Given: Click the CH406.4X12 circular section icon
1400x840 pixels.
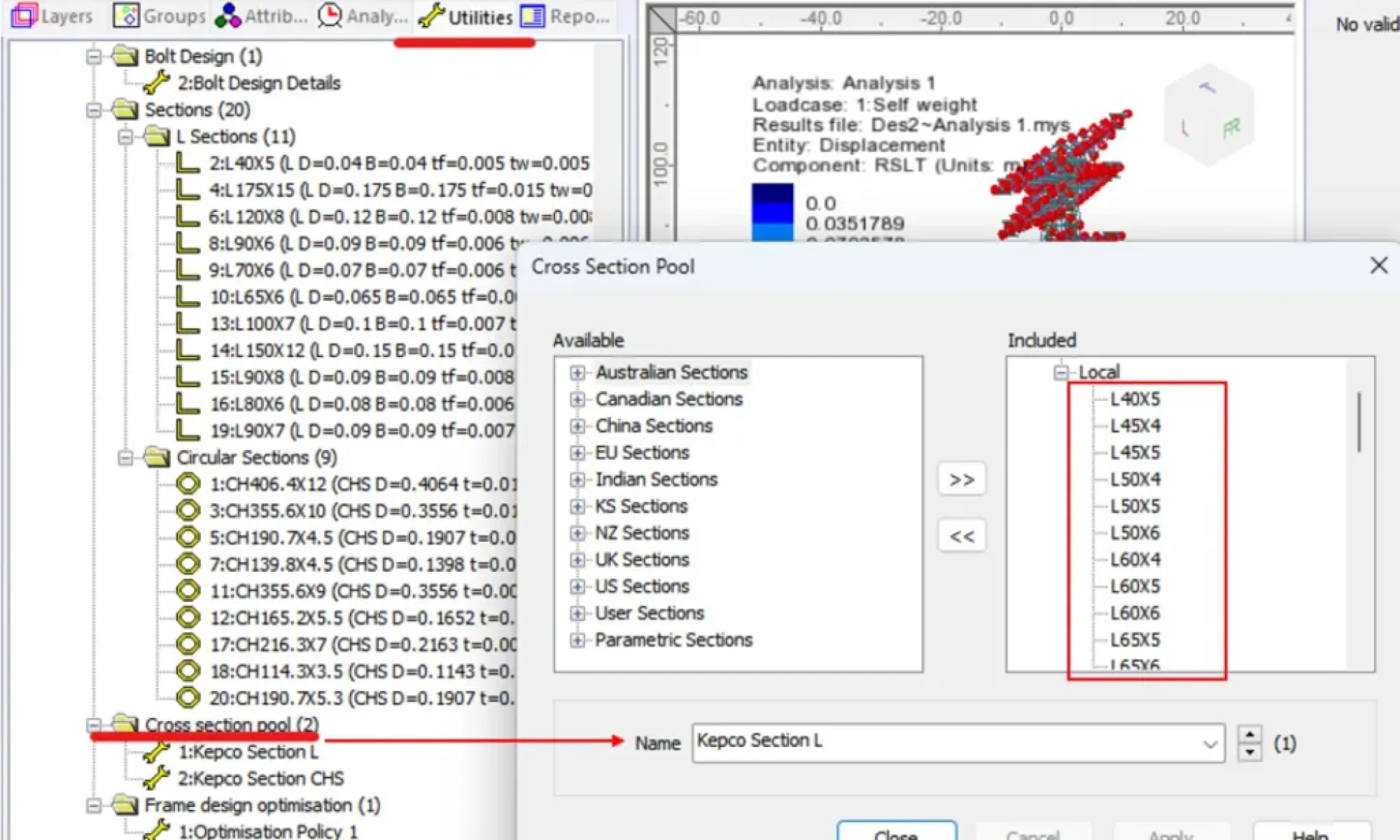Looking at the screenshot, I should point(187,484).
